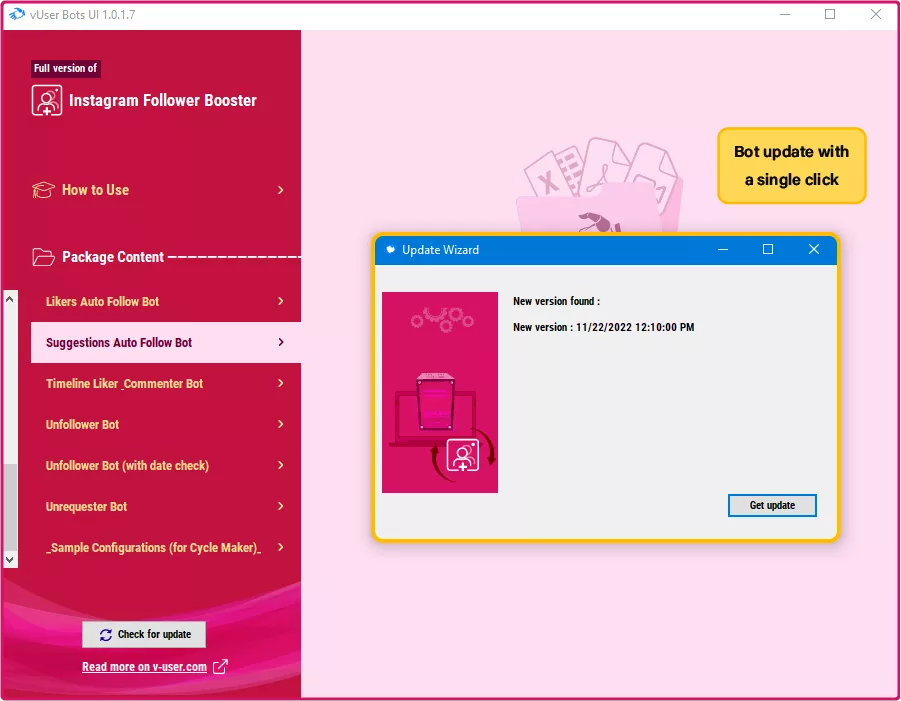Click the Package Content folder icon

pyautogui.click(x=43, y=257)
